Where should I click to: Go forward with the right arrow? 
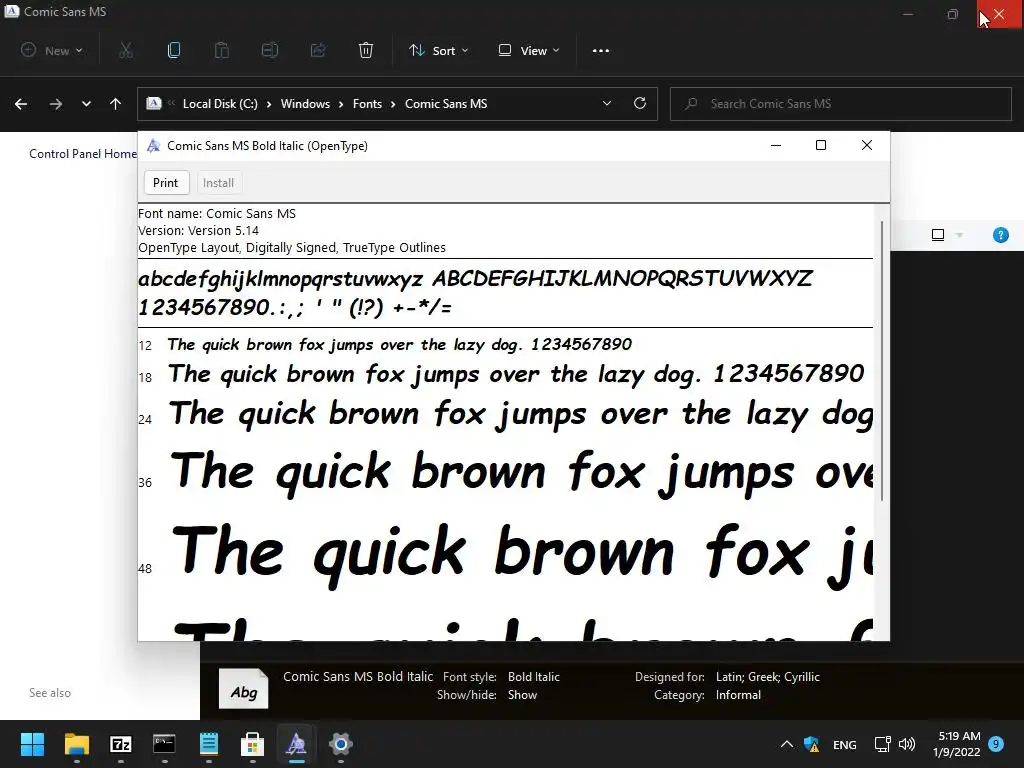pyautogui.click(x=56, y=104)
